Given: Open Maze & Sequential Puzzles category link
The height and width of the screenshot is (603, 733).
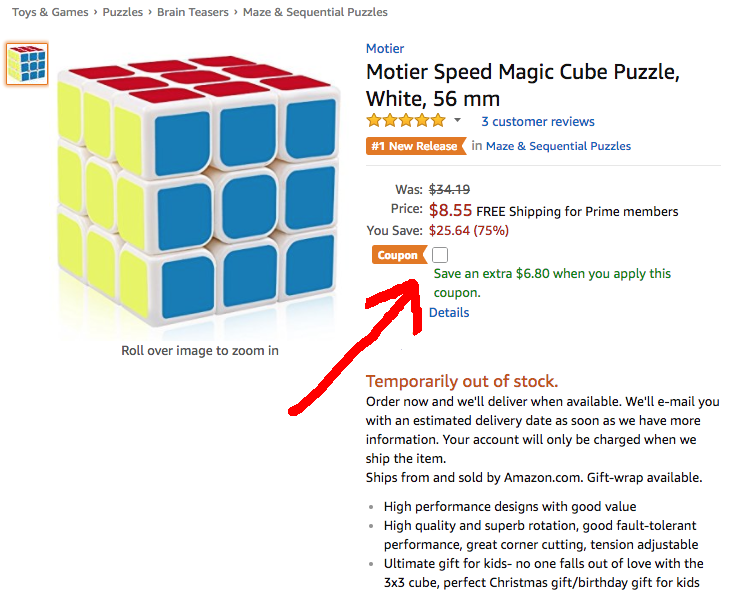Looking at the screenshot, I should (558, 146).
